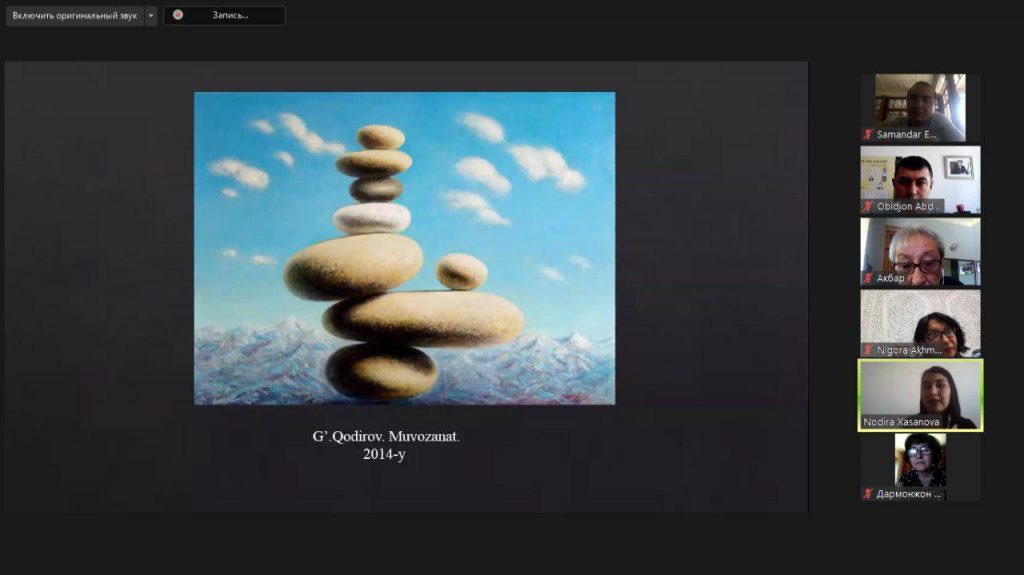Click the Nodira Xasanova name label
This screenshot has height=575, width=1024.
pos(902,422)
